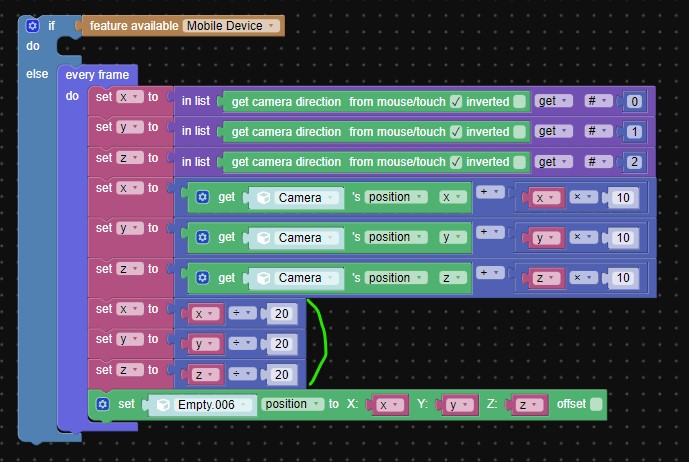Screen dimensions: 689x462
Task: Click the value 10 field in x multiply block
Action: 623,198
